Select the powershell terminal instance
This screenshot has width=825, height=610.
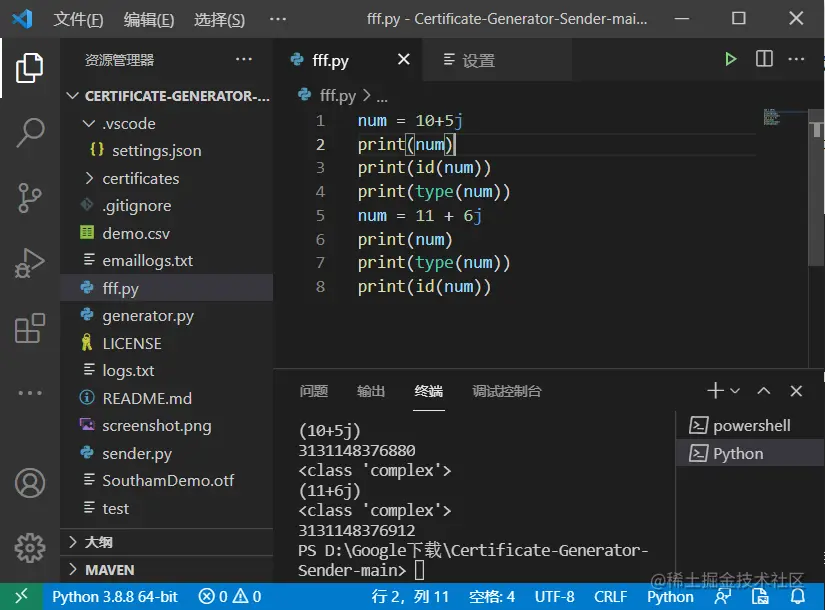point(750,425)
